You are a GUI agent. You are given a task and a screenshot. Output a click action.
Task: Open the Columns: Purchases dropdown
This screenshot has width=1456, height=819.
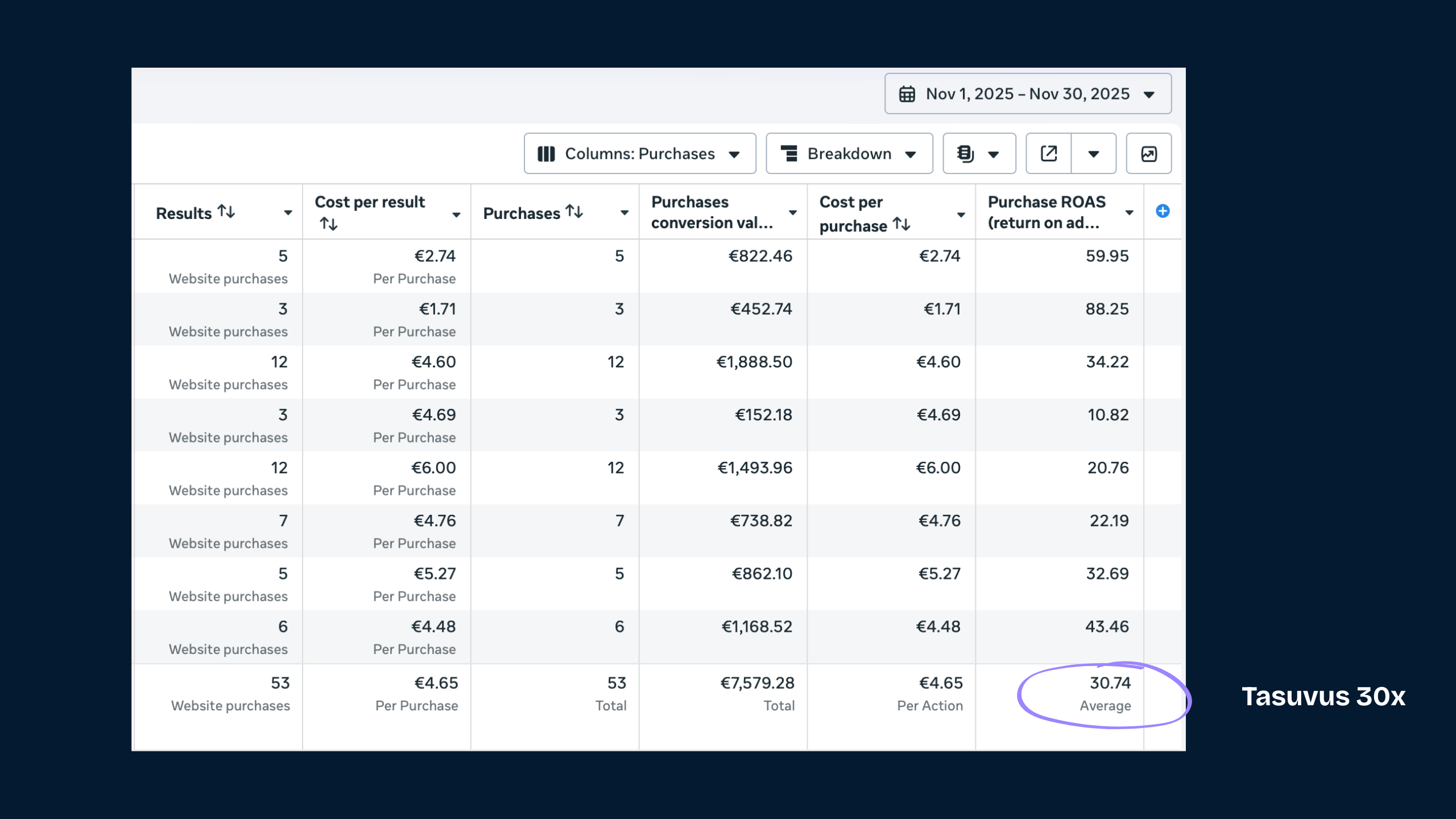pyautogui.click(x=639, y=154)
